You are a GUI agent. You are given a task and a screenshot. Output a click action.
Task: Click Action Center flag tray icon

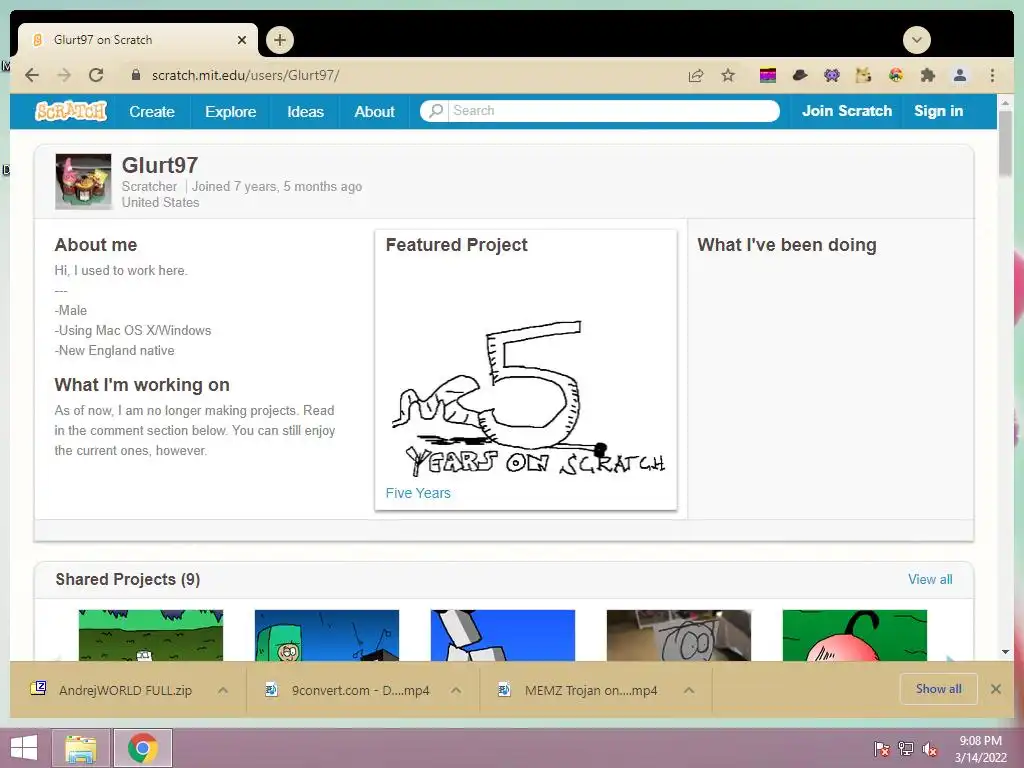881,748
